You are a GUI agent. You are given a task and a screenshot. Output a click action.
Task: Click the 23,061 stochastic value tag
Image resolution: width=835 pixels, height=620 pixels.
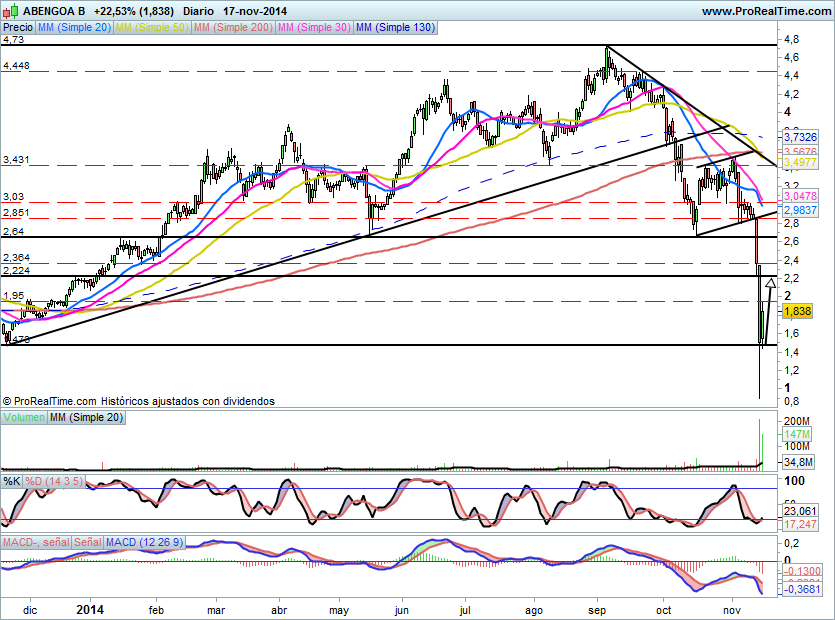(x=800, y=511)
